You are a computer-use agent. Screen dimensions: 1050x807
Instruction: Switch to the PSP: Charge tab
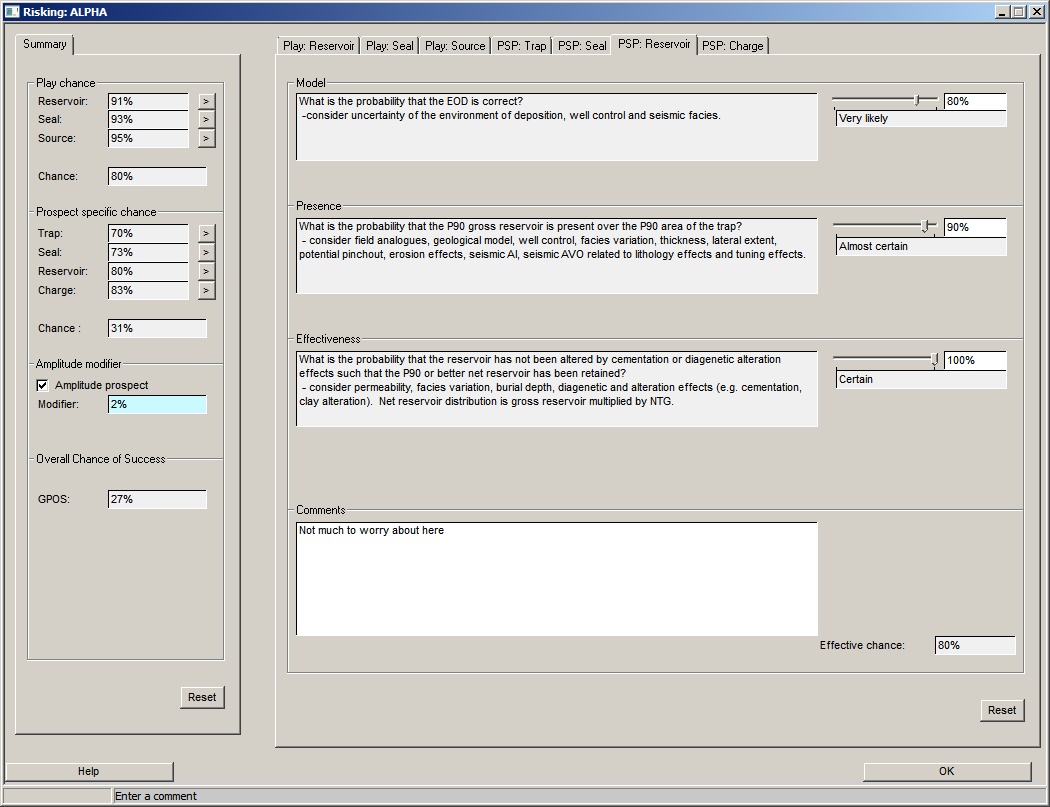point(732,46)
